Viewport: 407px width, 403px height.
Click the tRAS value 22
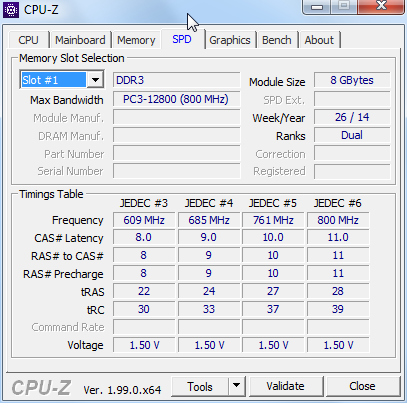point(144,291)
